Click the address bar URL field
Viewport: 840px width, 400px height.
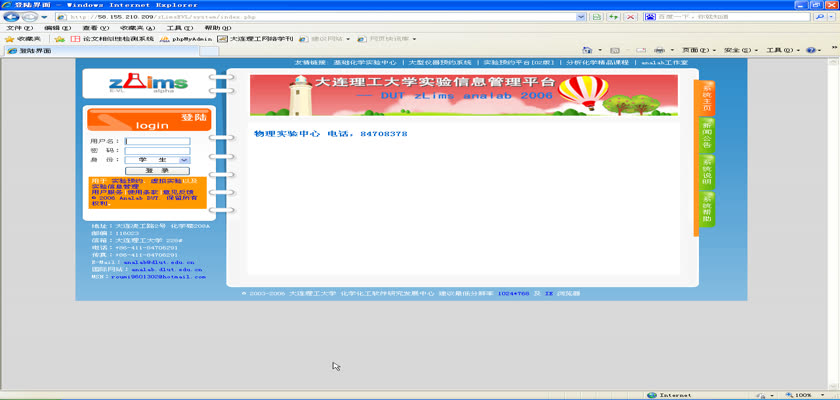pyautogui.click(x=315, y=17)
